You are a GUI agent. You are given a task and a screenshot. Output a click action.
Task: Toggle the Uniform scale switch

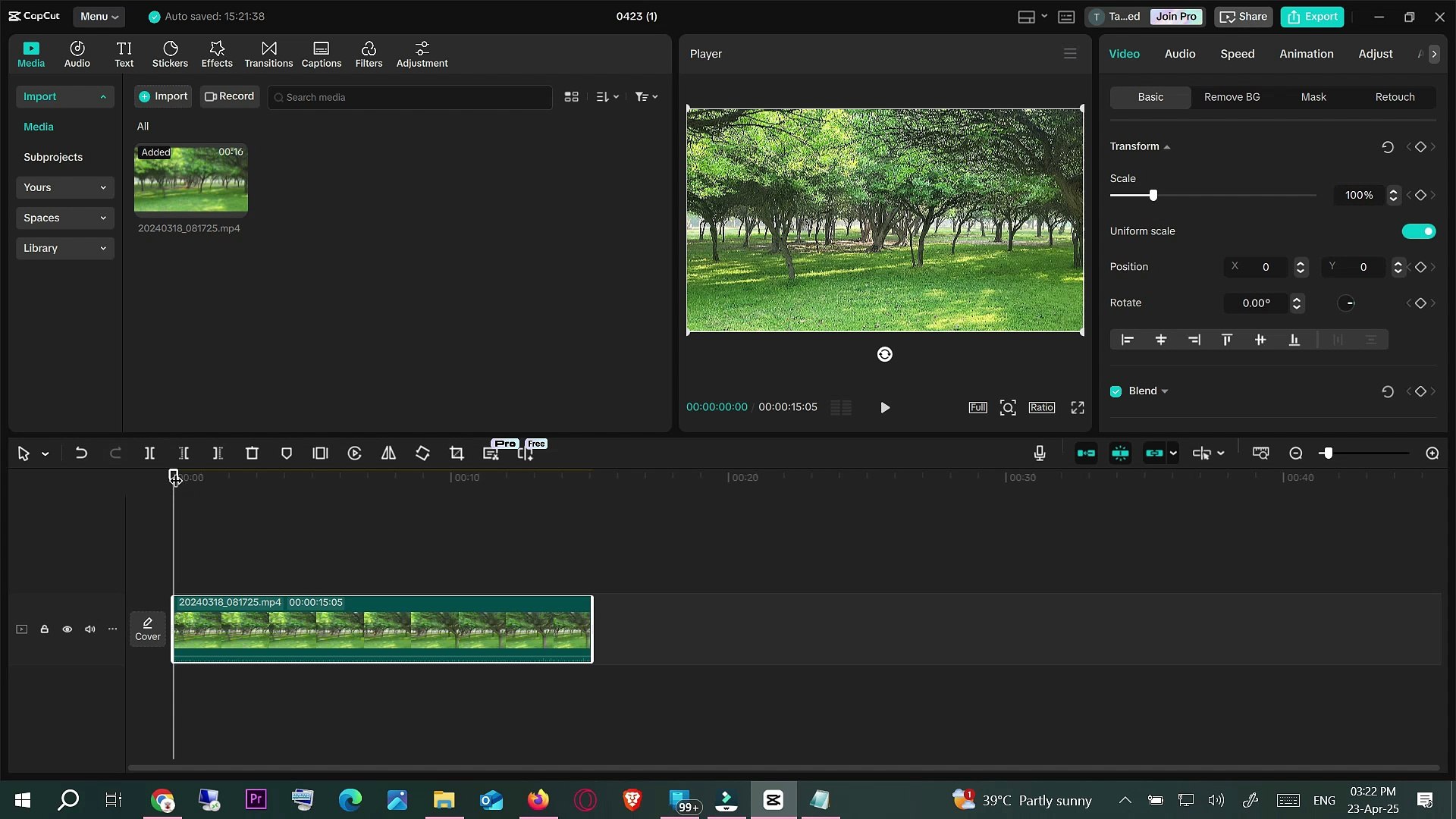coord(1418,231)
